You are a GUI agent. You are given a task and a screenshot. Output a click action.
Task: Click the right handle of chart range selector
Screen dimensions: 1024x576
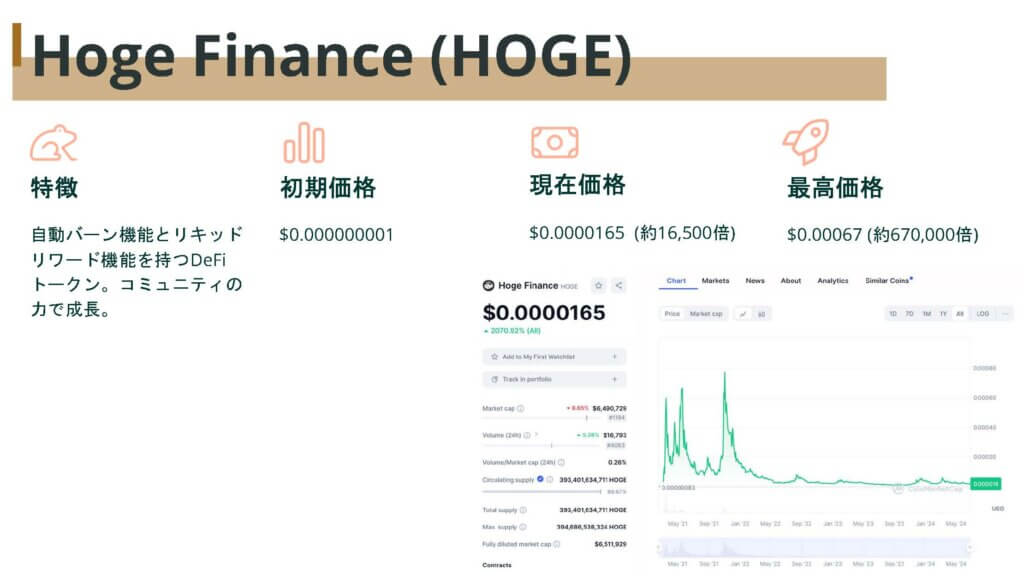[970, 548]
